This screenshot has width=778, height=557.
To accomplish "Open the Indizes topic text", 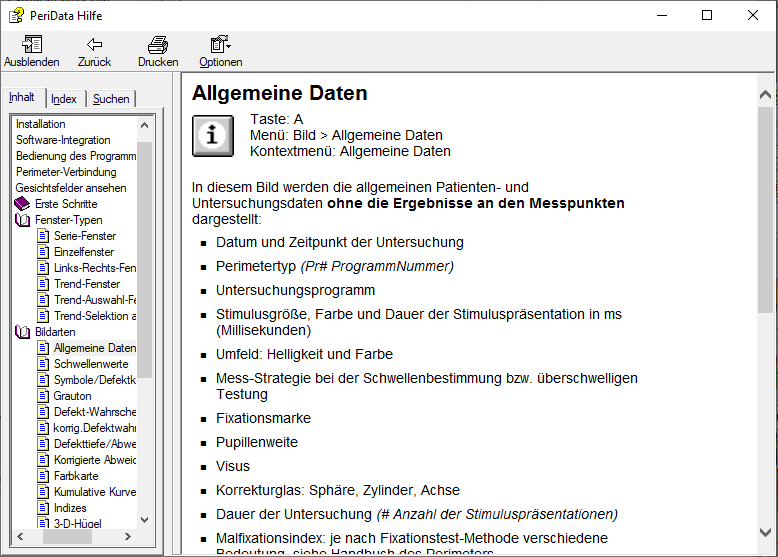I will point(70,507).
